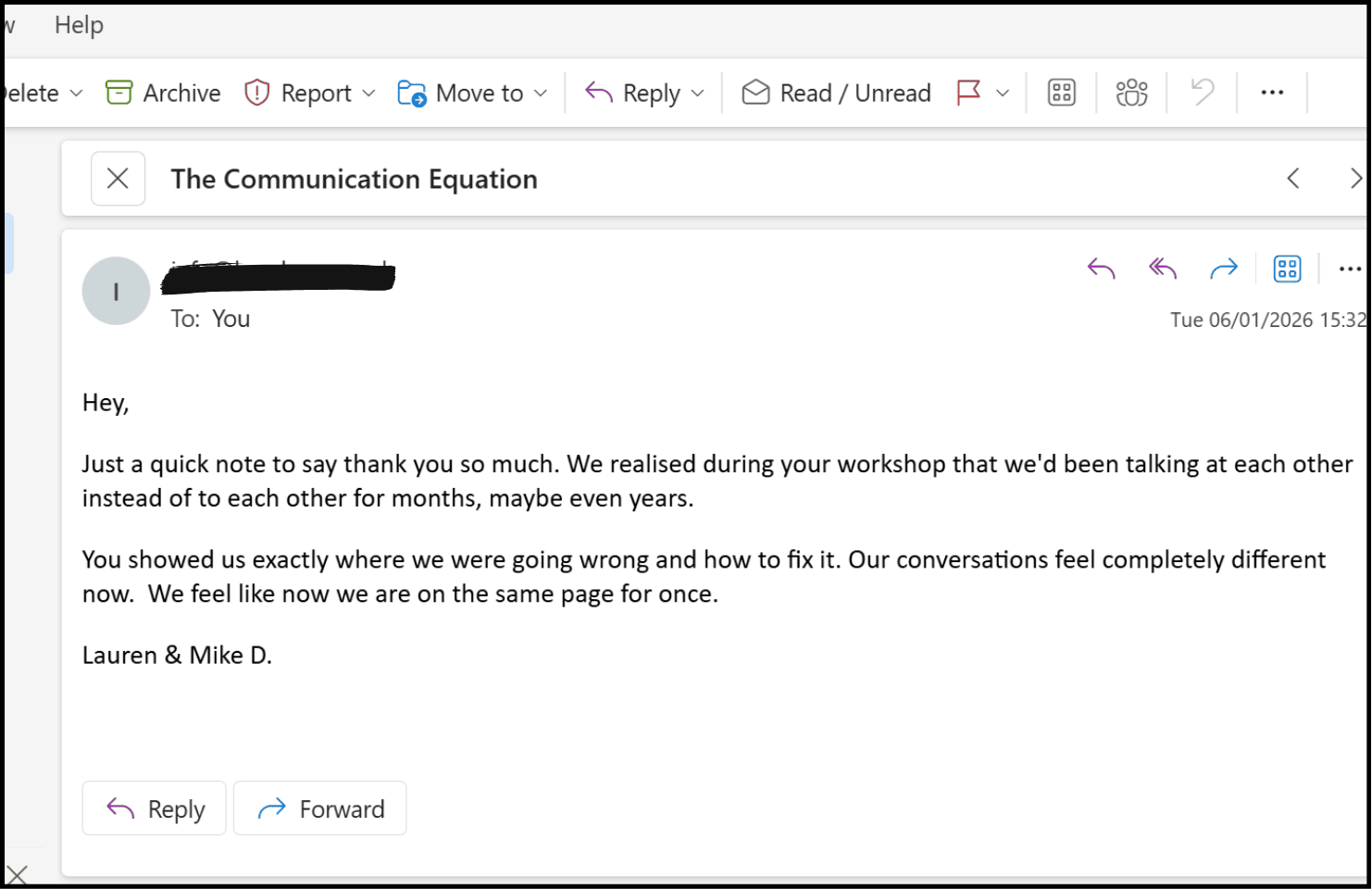
Task: Click the Move to folder icon
Action: click(411, 94)
